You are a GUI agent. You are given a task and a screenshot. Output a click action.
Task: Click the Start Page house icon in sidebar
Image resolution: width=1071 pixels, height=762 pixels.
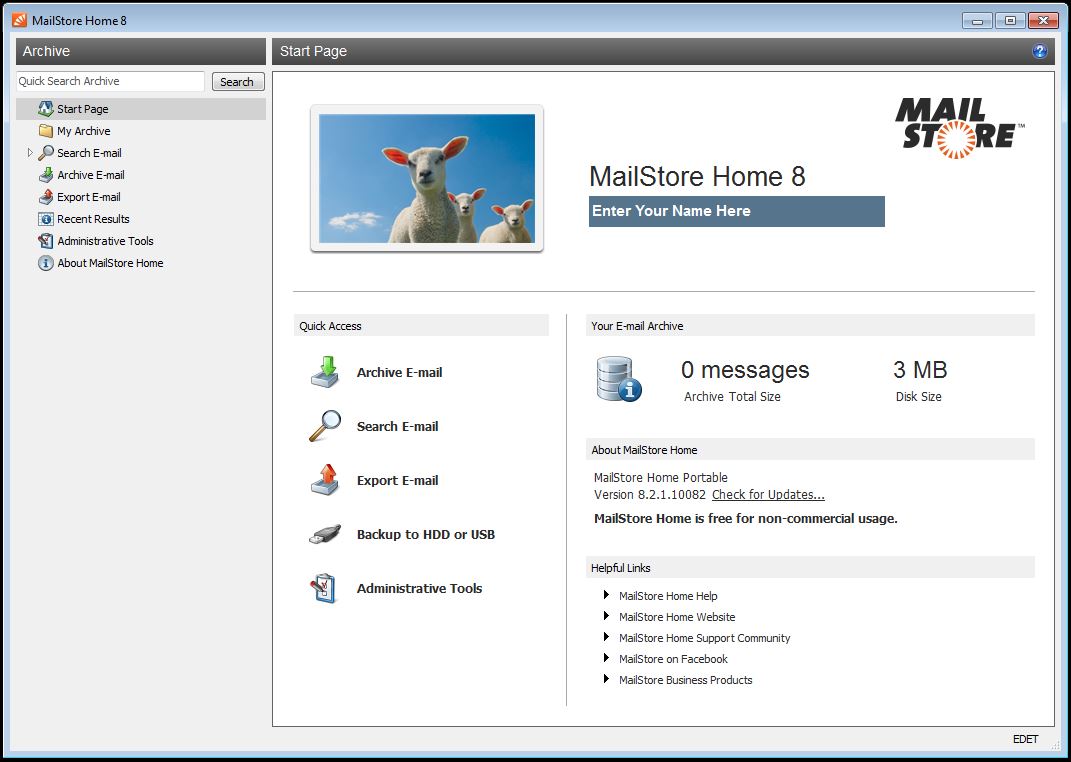(46, 109)
